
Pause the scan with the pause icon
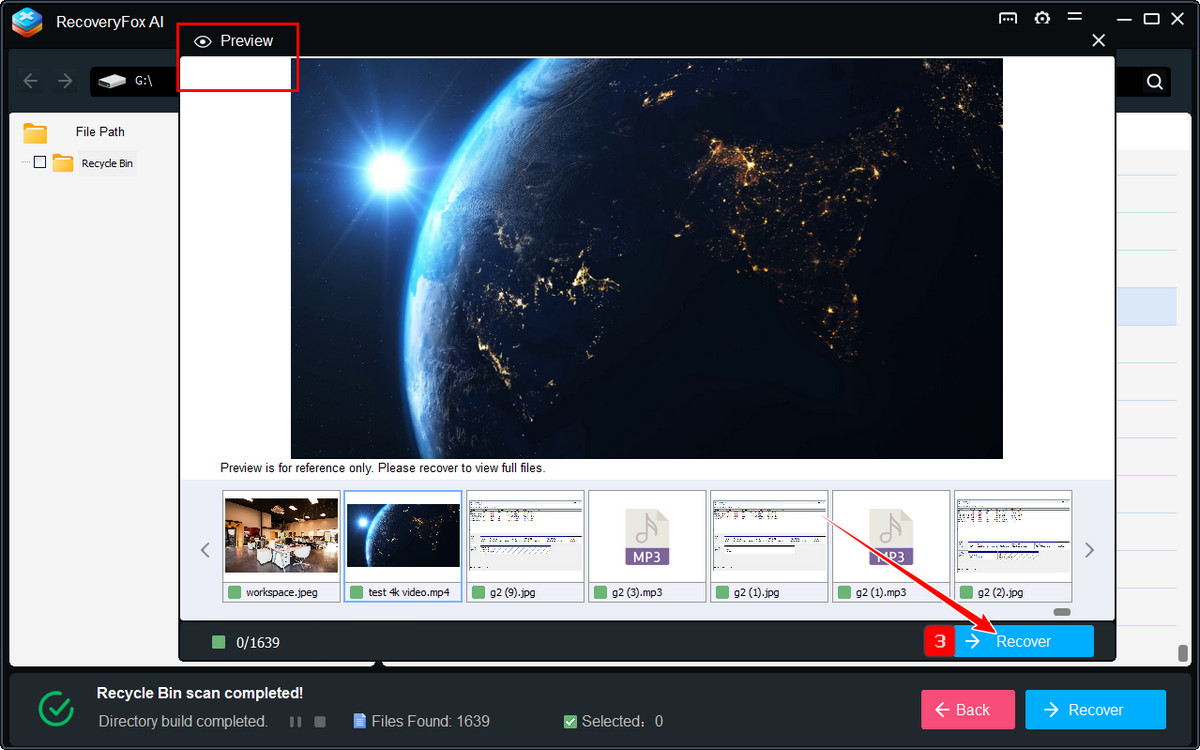(296, 720)
